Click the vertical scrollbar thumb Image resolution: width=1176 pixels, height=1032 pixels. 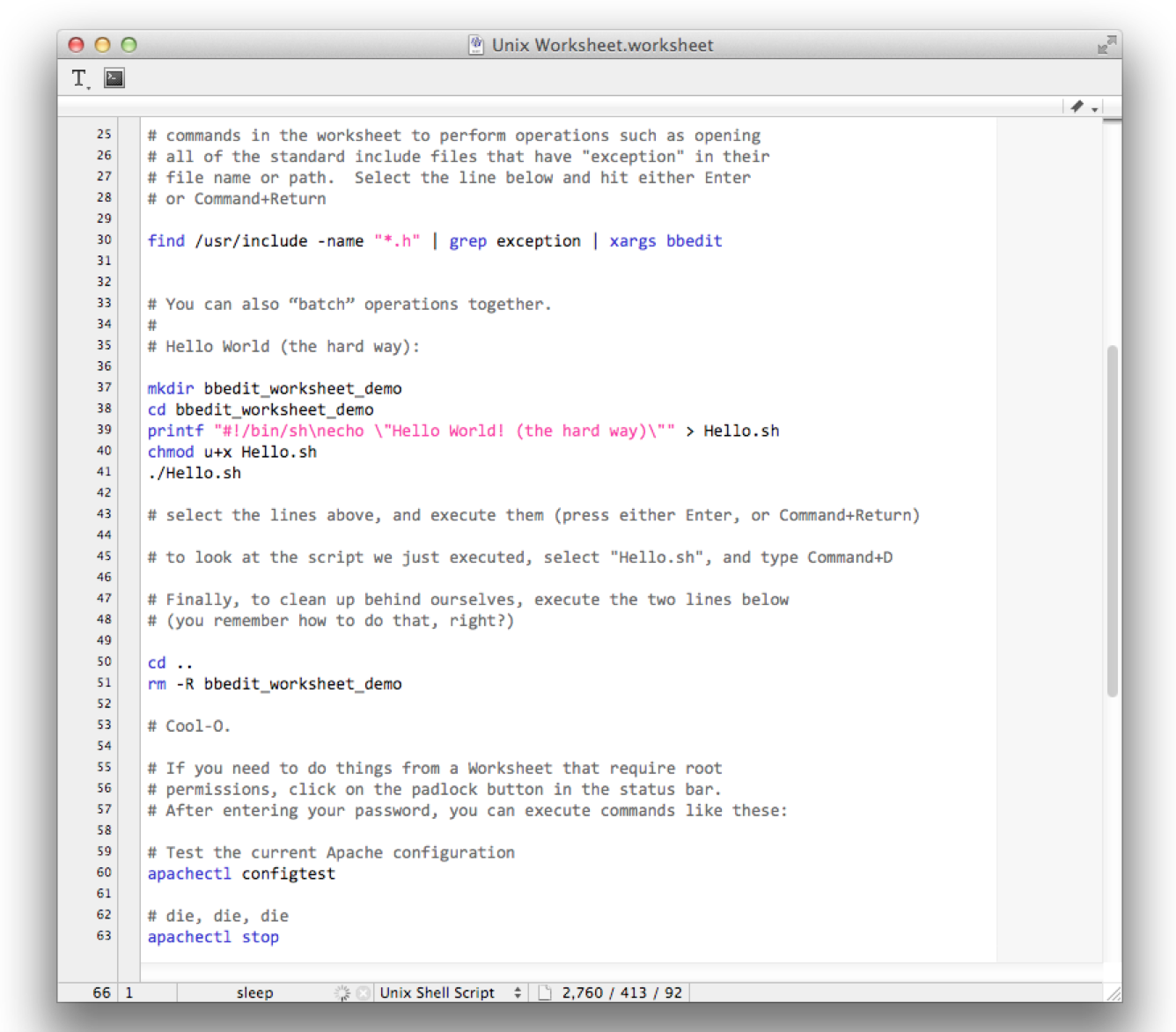[1112, 520]
